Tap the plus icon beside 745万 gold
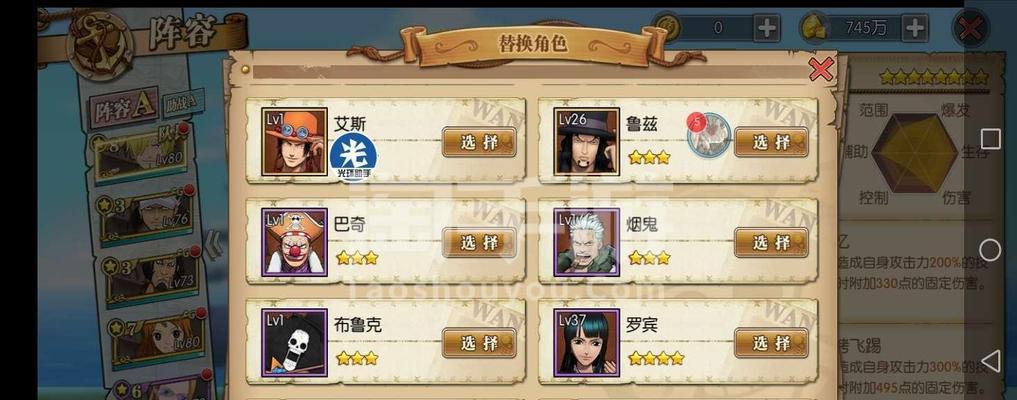This screenshot has width=1017, height=400. pyautogui.click(x=915, y=28)
